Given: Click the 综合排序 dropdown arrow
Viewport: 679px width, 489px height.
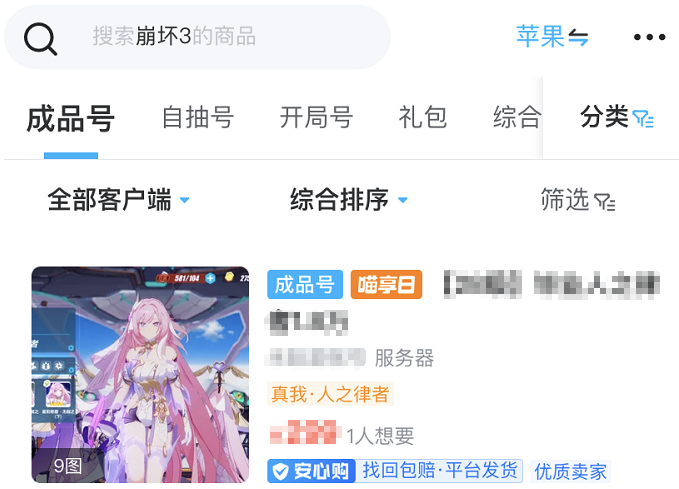Looking at the screenshot, I should 403,200.
